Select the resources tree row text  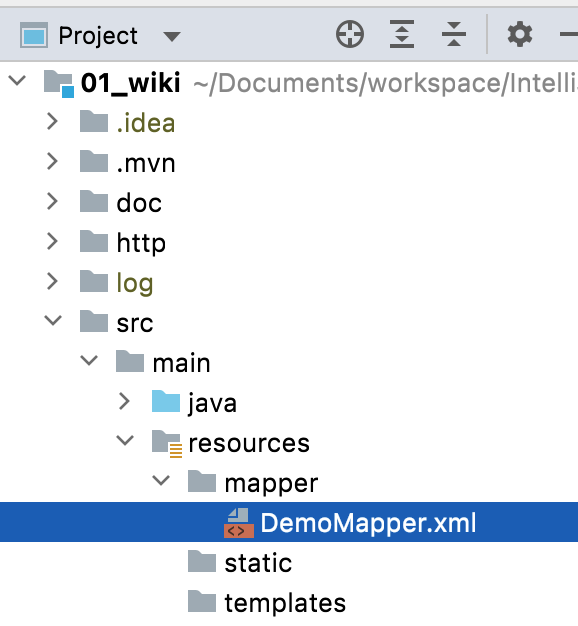tap(249, 443)
